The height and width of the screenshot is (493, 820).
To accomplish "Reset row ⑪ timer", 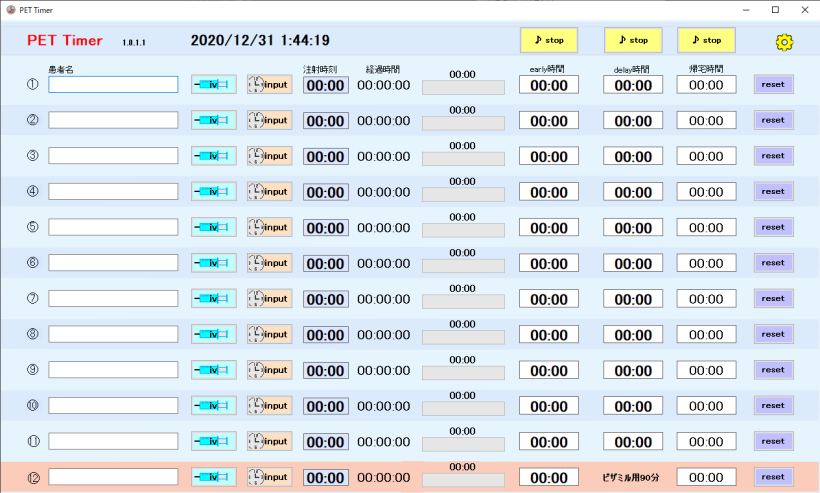I will [x=773, y=441].
